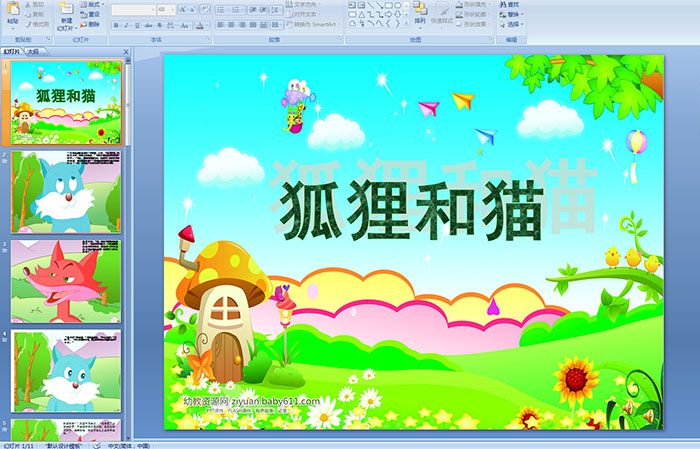The image size is (700, 449).
Task: Open Paragraph group dialog launcher
Action: pyautogui.click(x=340, y=39)
